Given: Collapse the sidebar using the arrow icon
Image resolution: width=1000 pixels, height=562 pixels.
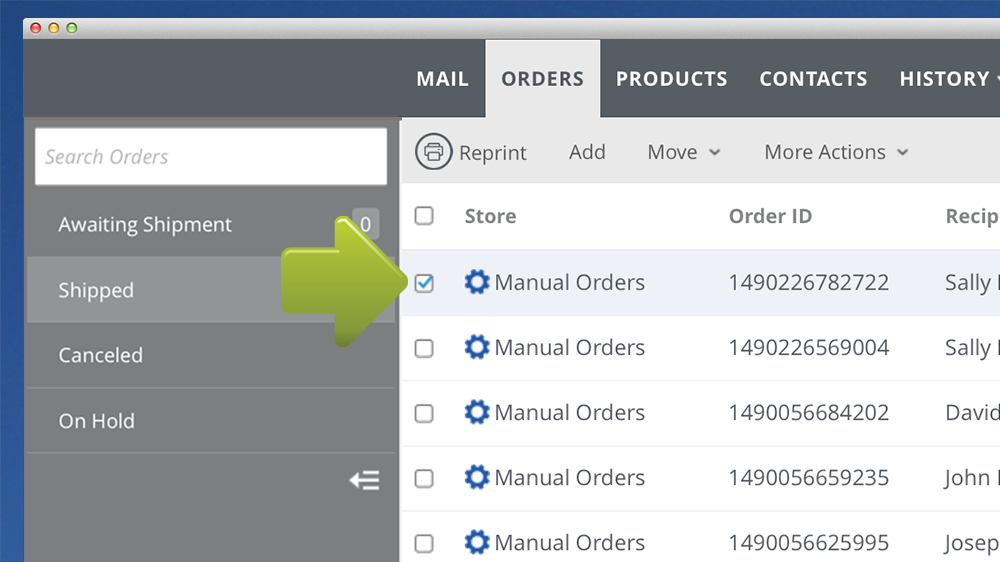Looking at the screenshot, I should pyautogui.click(x=364, y=481).
